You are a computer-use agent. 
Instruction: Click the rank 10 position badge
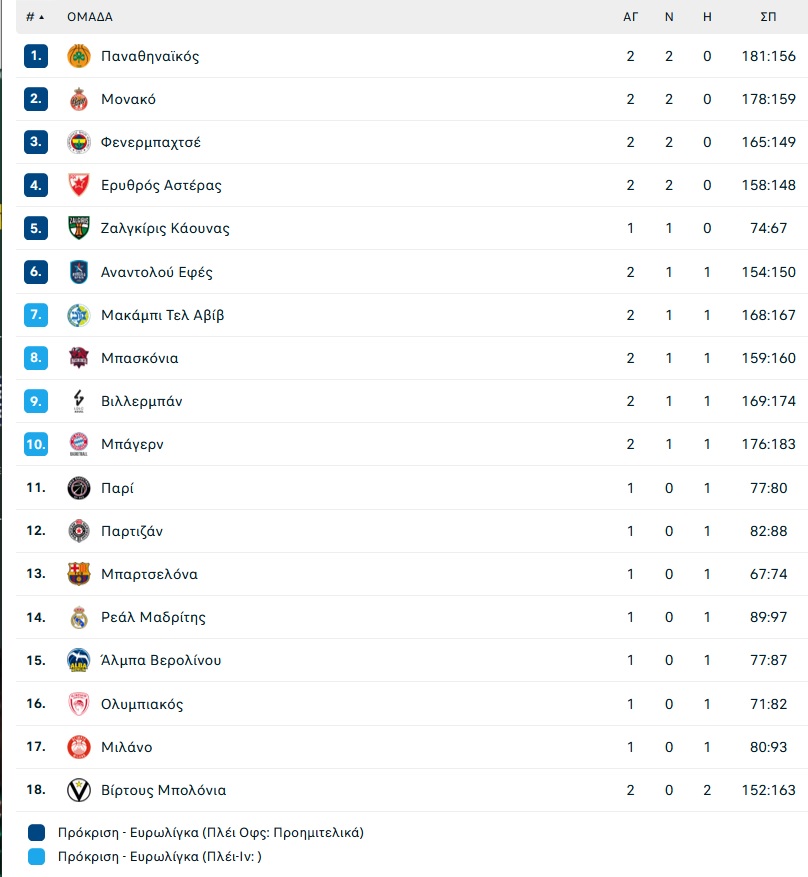tap(36, 444)
